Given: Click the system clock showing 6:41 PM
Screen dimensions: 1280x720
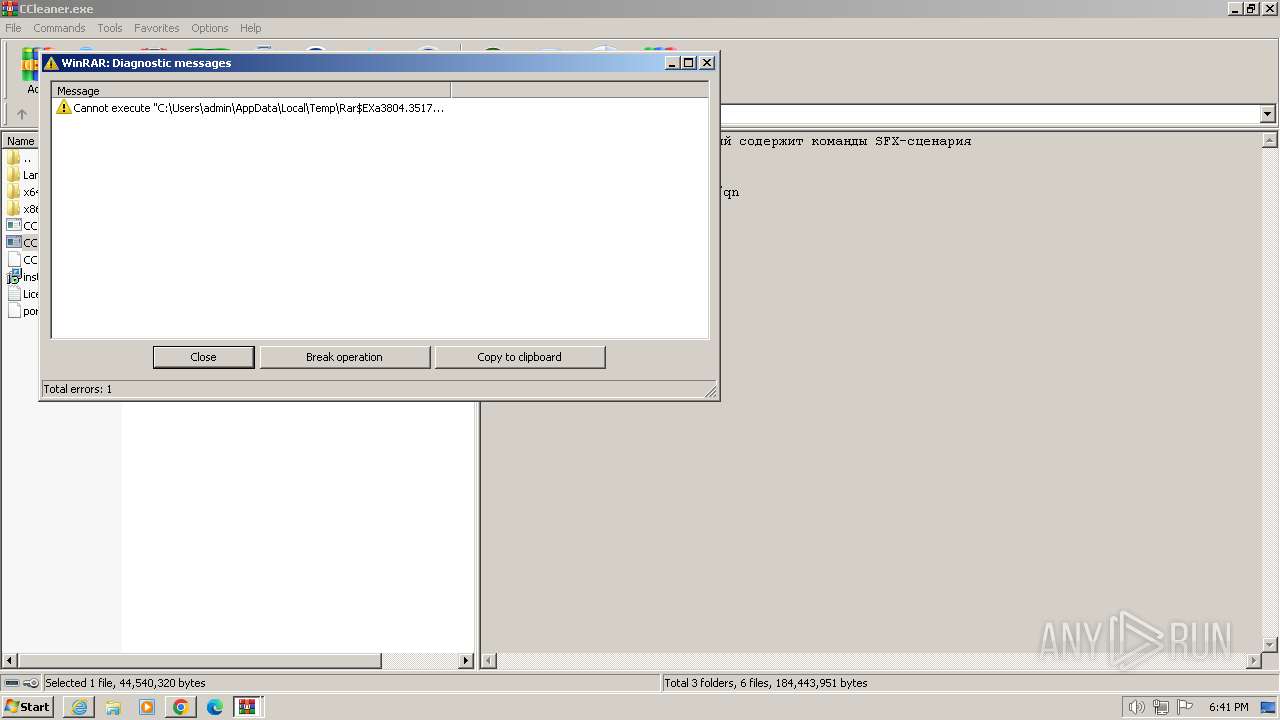Looking at the screenshot, I should (1228, 707).
